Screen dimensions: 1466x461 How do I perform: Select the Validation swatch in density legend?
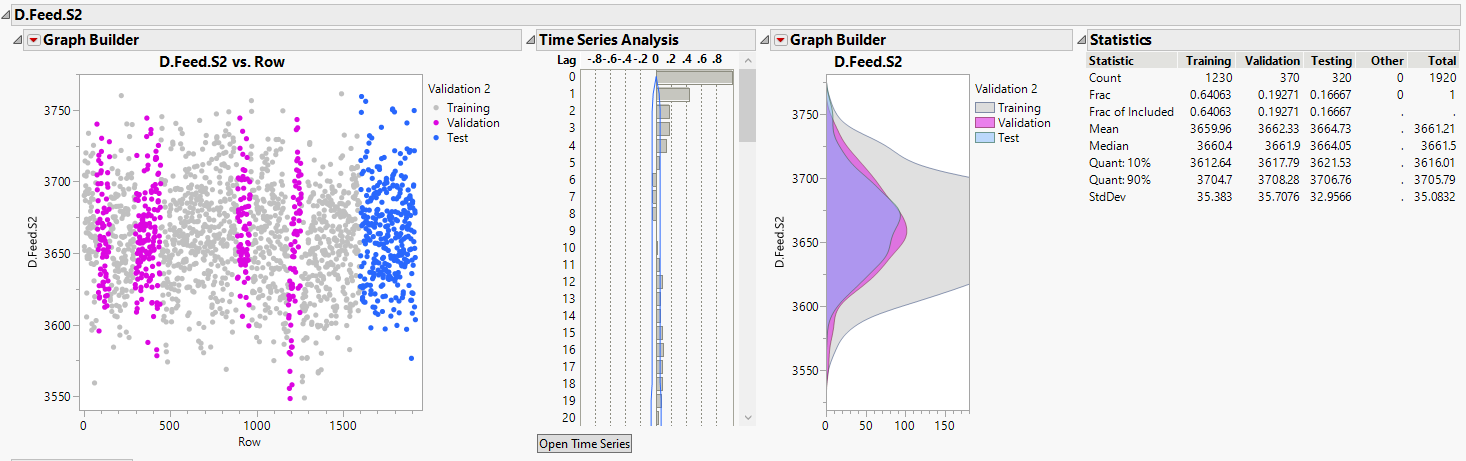[x=984, y=123]
